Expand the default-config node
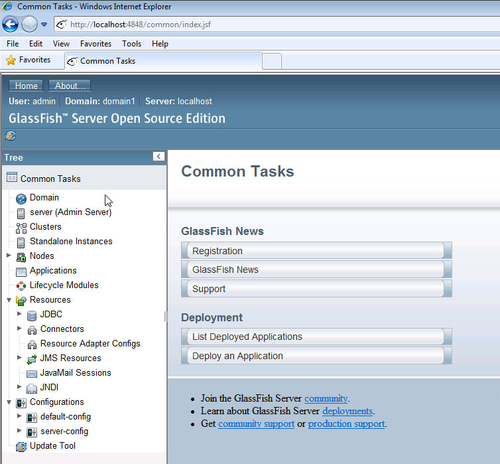The width and height of the screenshot is (500, 464). tap(19, 416)
